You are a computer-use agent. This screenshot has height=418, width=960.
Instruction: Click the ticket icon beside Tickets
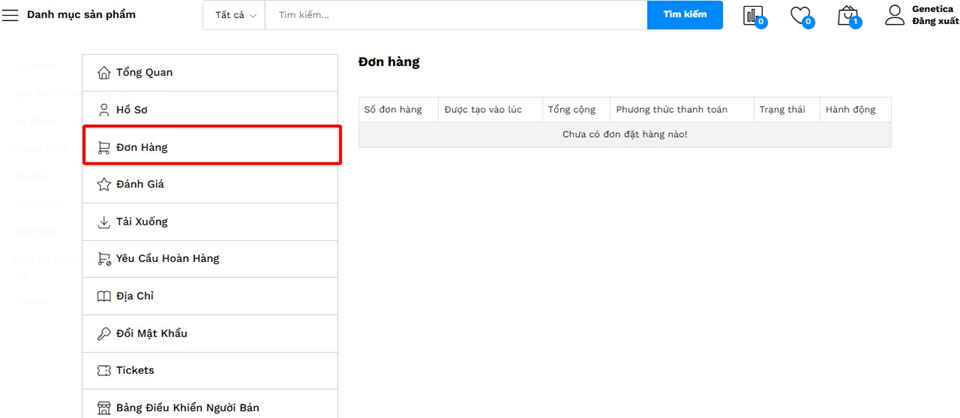(x=103, y=370)
